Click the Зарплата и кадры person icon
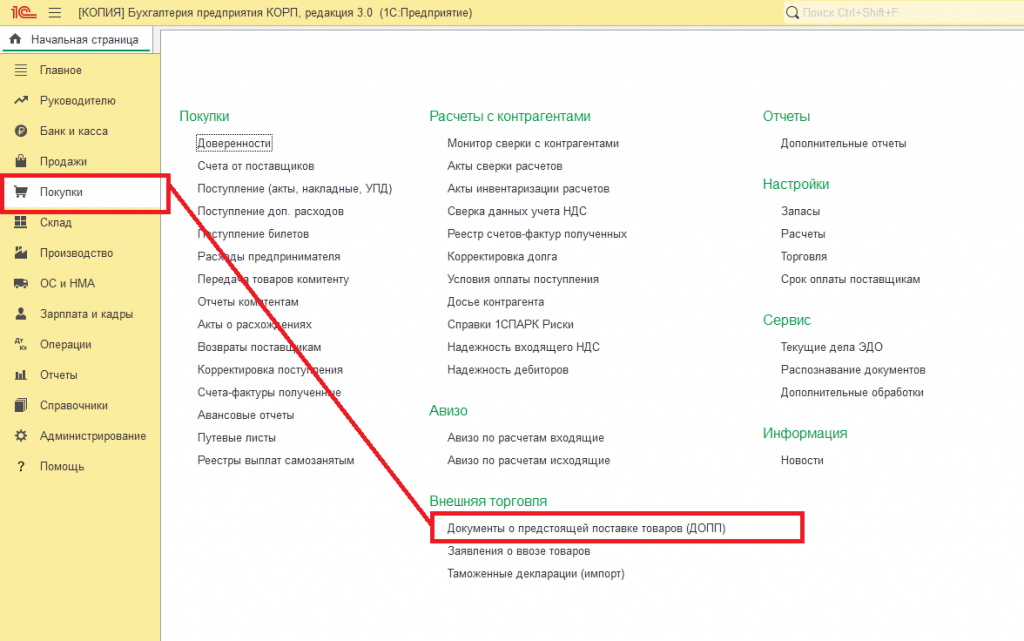The width and height of the screenshot is (1024, 641). (x=21, y=314)
